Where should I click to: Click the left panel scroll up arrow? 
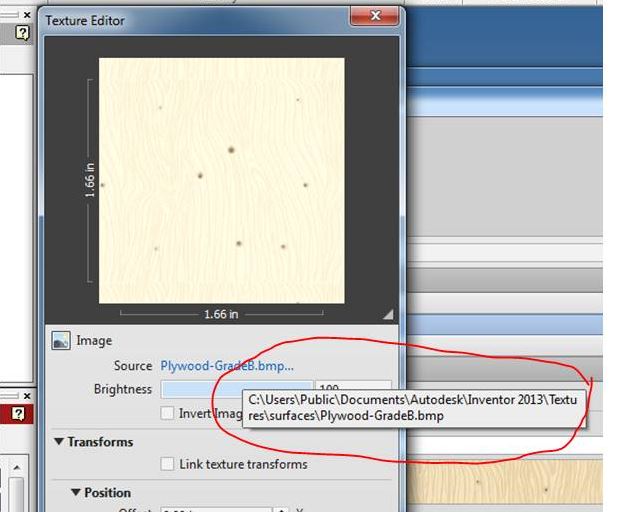tap(17, 468)
